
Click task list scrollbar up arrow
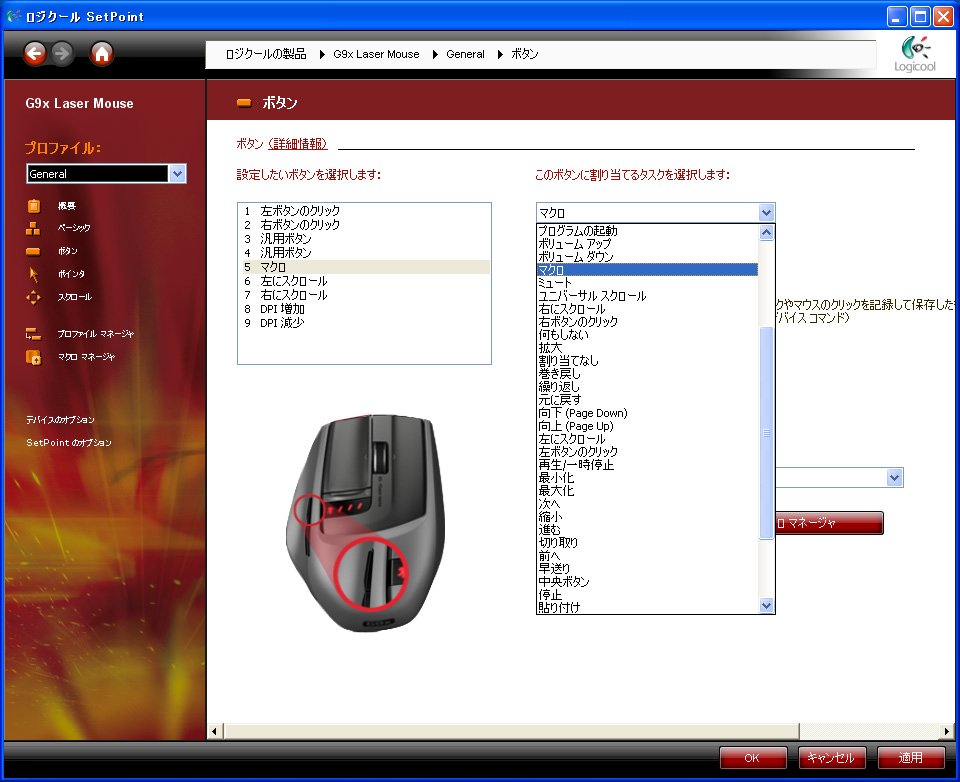[767, 232]
